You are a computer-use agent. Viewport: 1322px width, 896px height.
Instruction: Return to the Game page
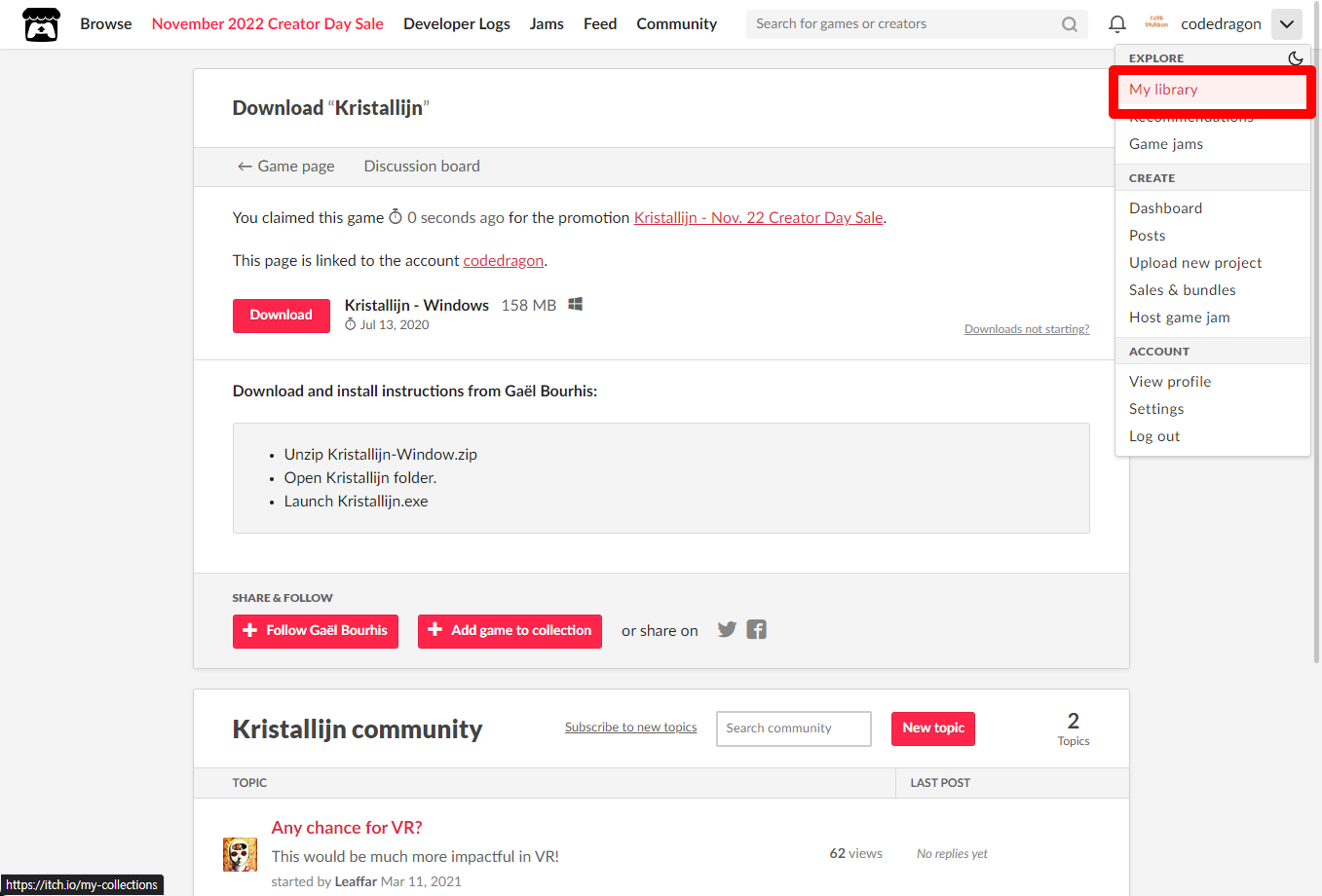(x=285, y=167)
